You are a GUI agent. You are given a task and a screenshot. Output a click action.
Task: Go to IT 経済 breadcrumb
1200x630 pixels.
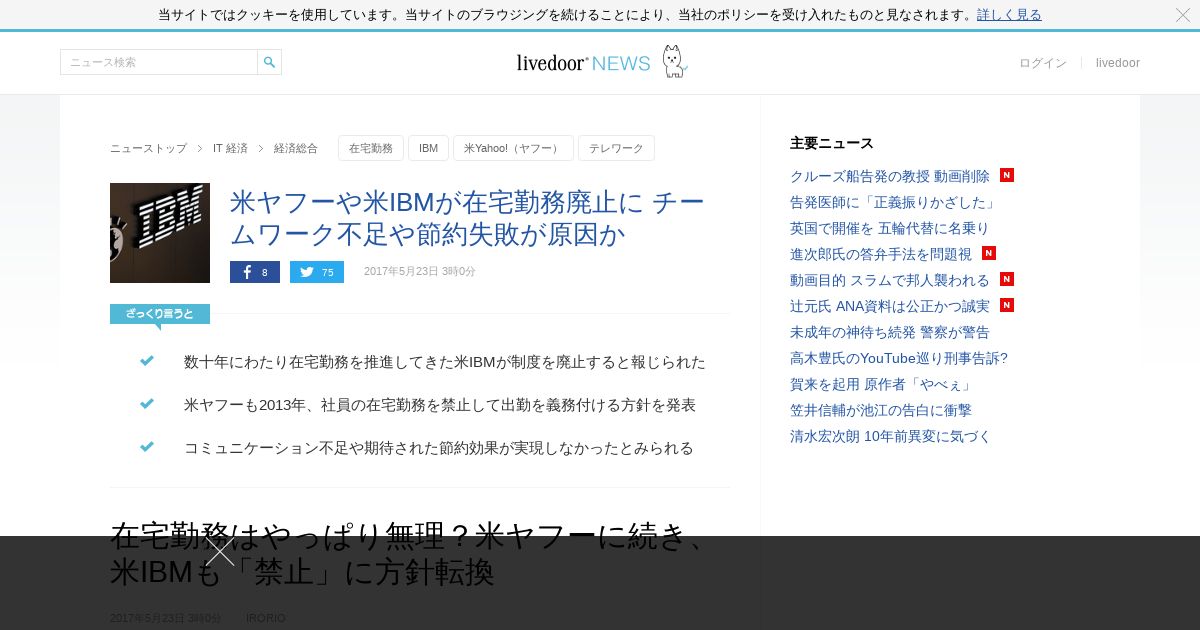click(x=230, y=148)
